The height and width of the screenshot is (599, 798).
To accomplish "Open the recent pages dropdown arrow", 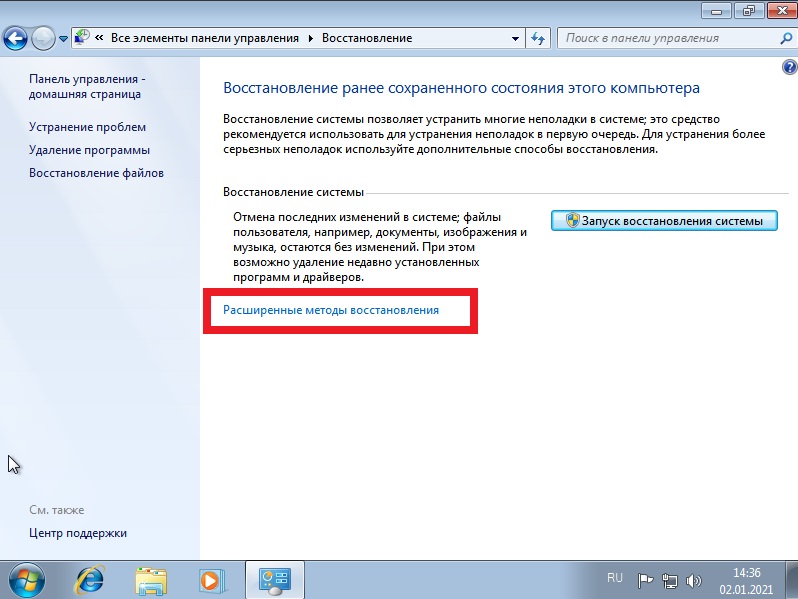I will point(63,39).
